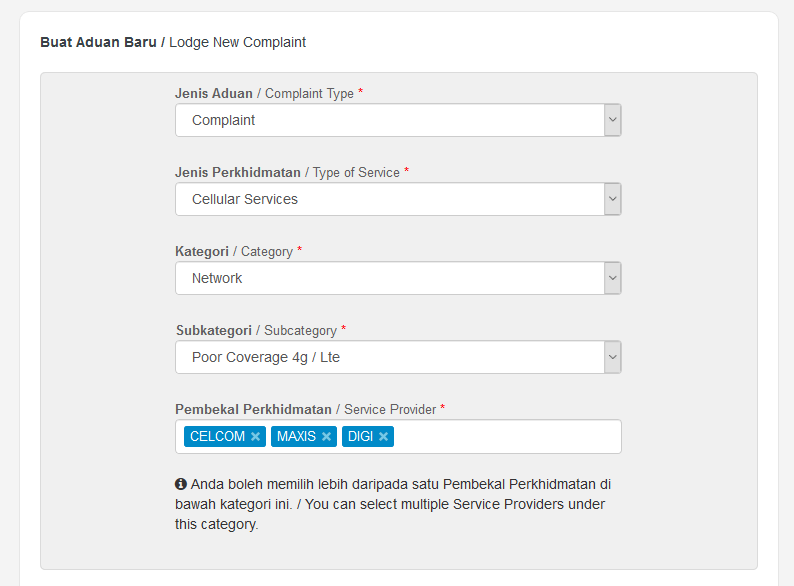The height and width of the screenshot is (586, 794).
Task: Click the Type of Service dropdown arrow
Action: click(613, 199)
